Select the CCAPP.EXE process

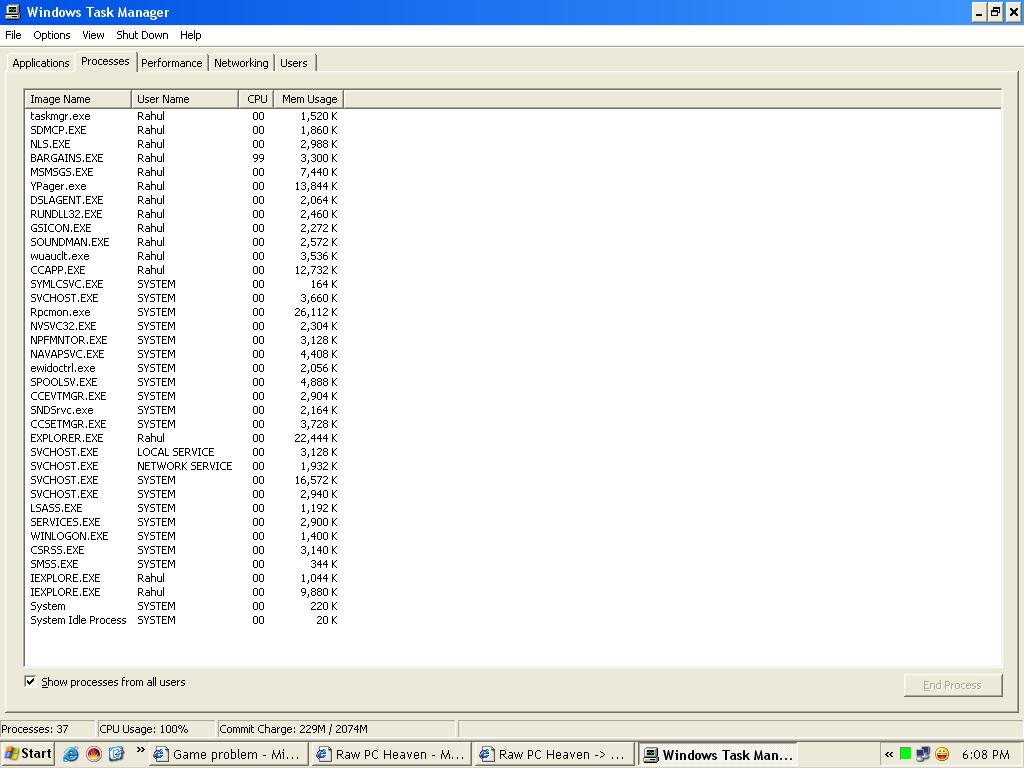point(184,270)
